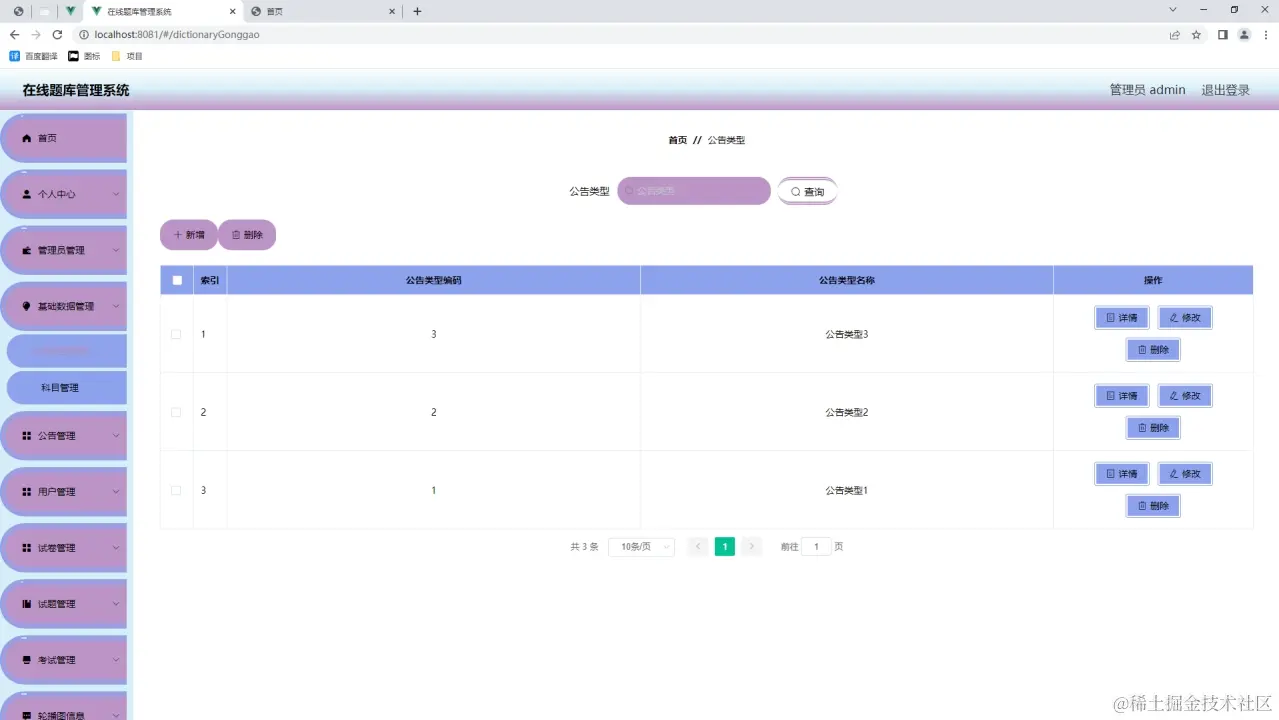The width and height of the screenshot is (1279, 720).
Task: Click the 首页 home icon in sidebar
Action: point(27,138)
